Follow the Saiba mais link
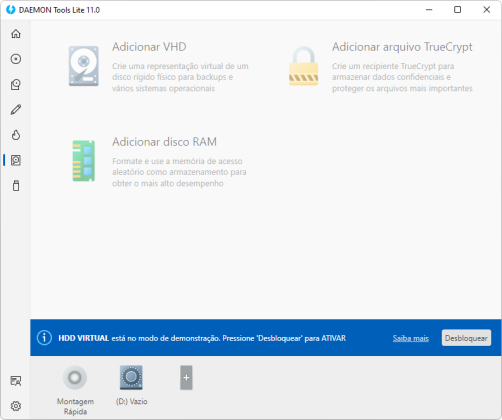Screen dimensions: 502x420 click(x=411, y=338)
